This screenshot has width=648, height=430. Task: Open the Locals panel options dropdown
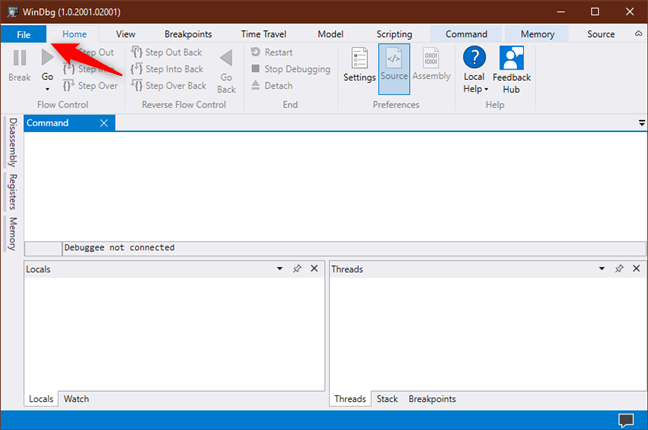coord(280,269)
